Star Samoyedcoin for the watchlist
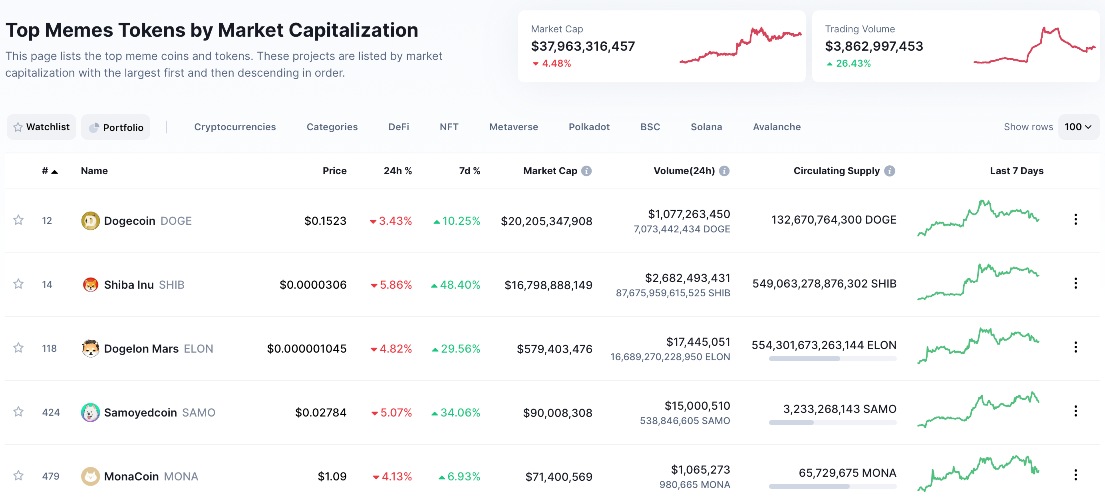1105x500 pixels. point(18,411)
